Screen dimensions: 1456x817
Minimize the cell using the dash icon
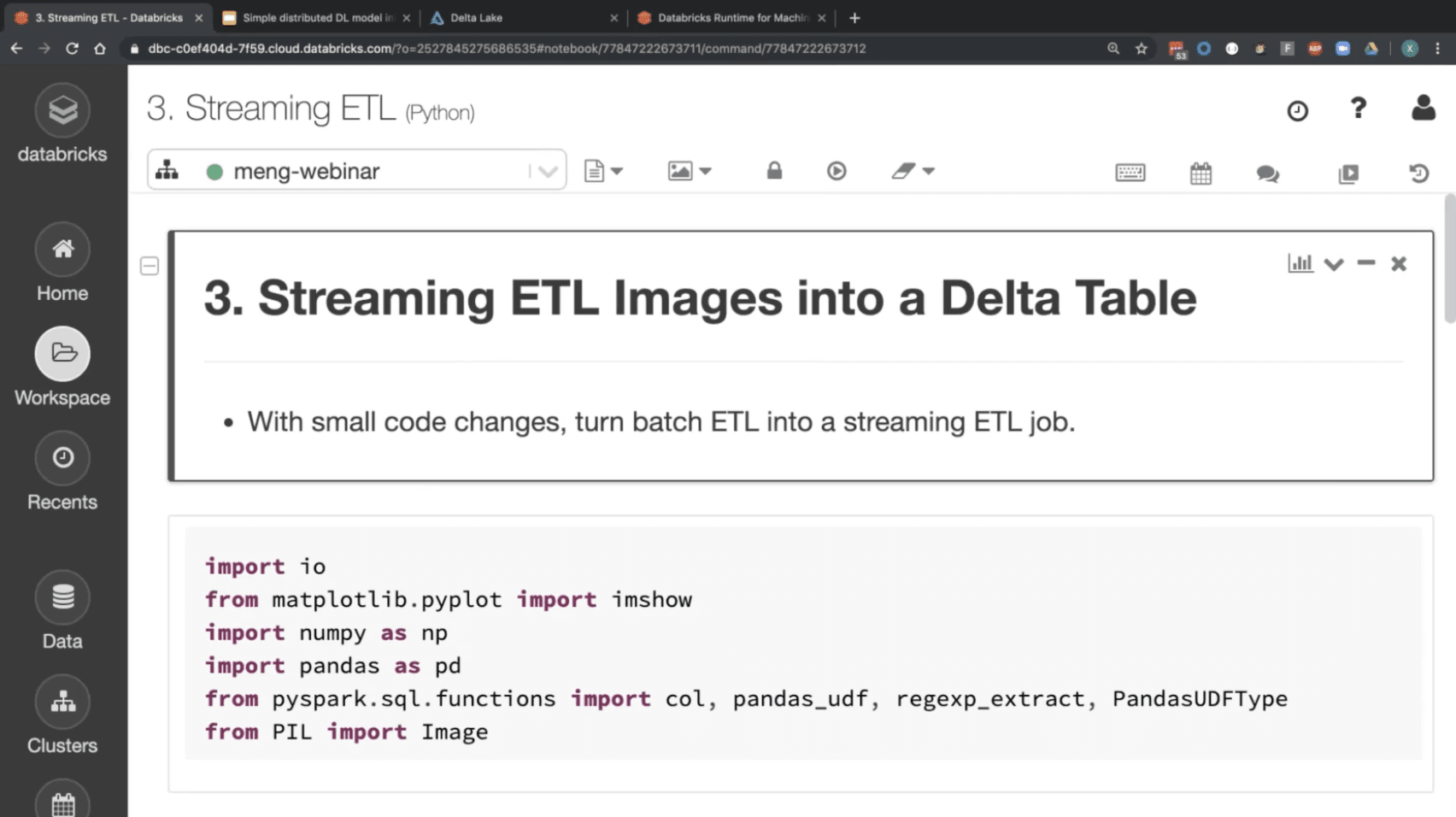pos(1365,263)
